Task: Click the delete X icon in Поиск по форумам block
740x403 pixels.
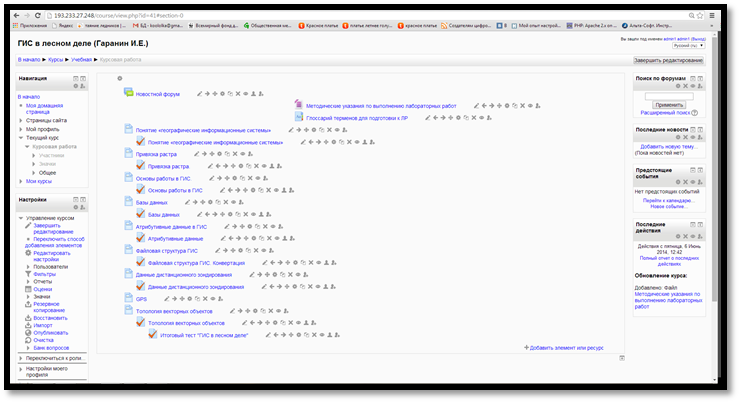Action: click(685, 86)
